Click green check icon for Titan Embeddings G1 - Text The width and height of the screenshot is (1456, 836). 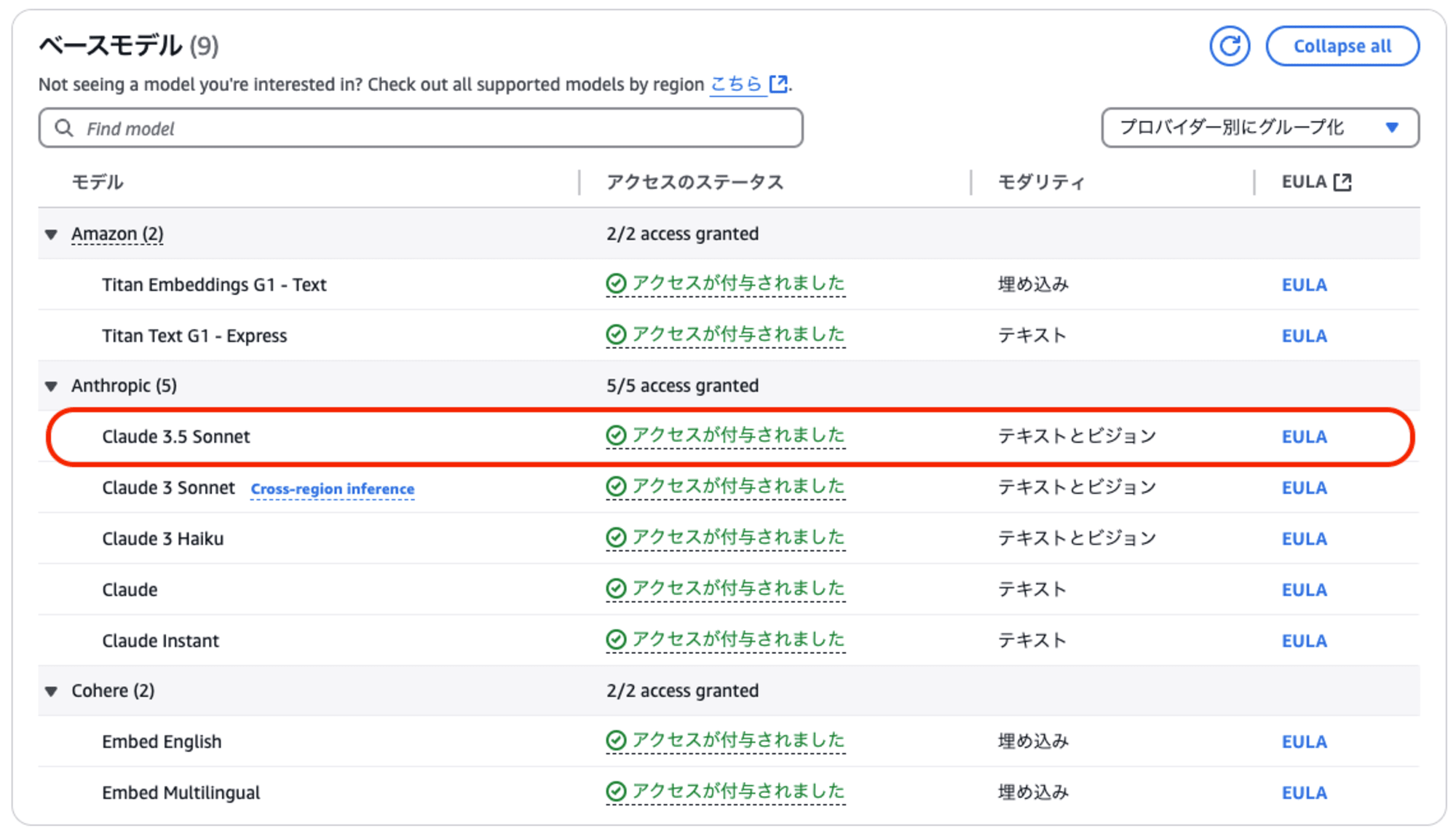click(x=616, y=283)
